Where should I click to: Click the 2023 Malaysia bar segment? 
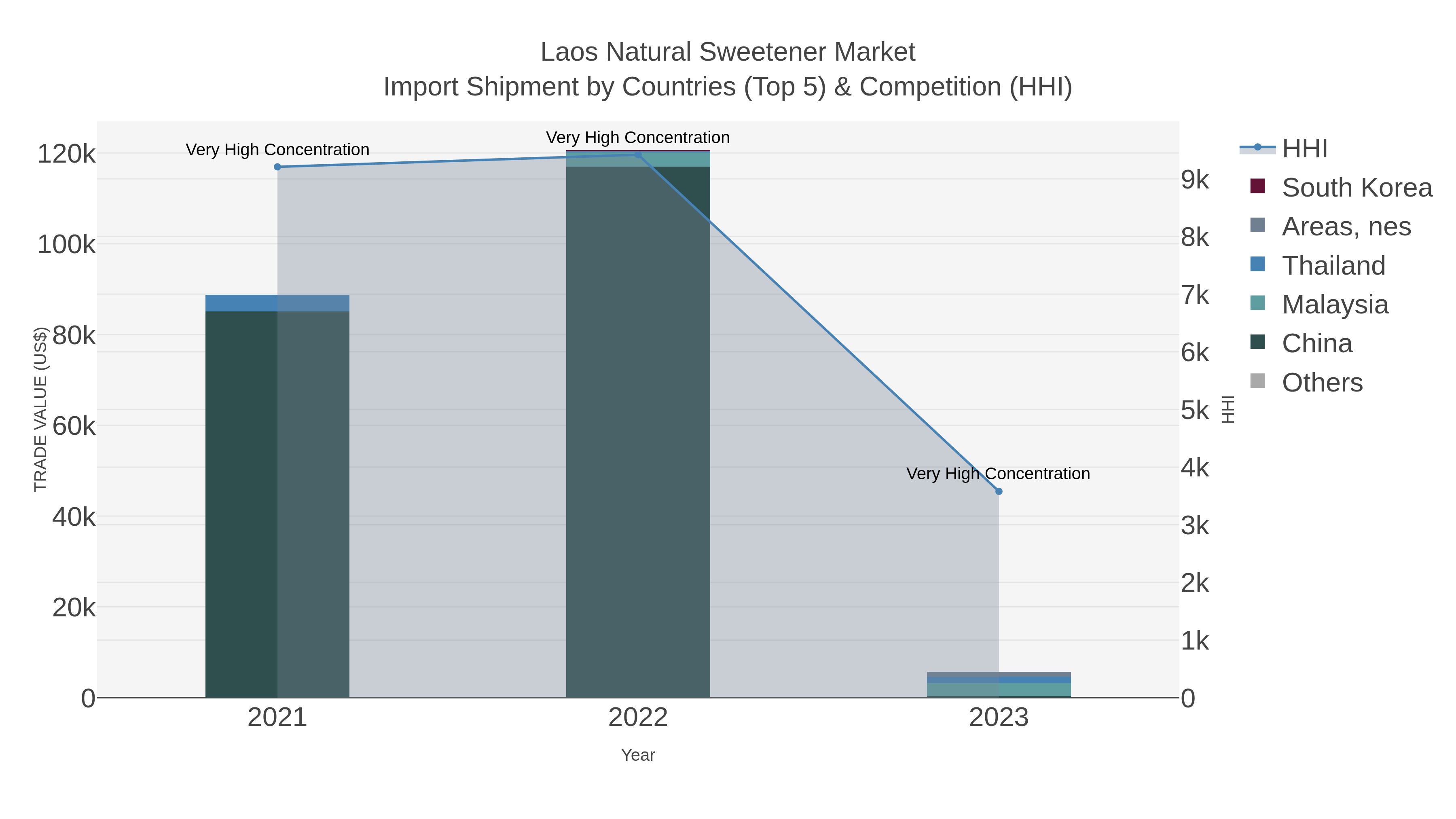[x=999, y=690]
